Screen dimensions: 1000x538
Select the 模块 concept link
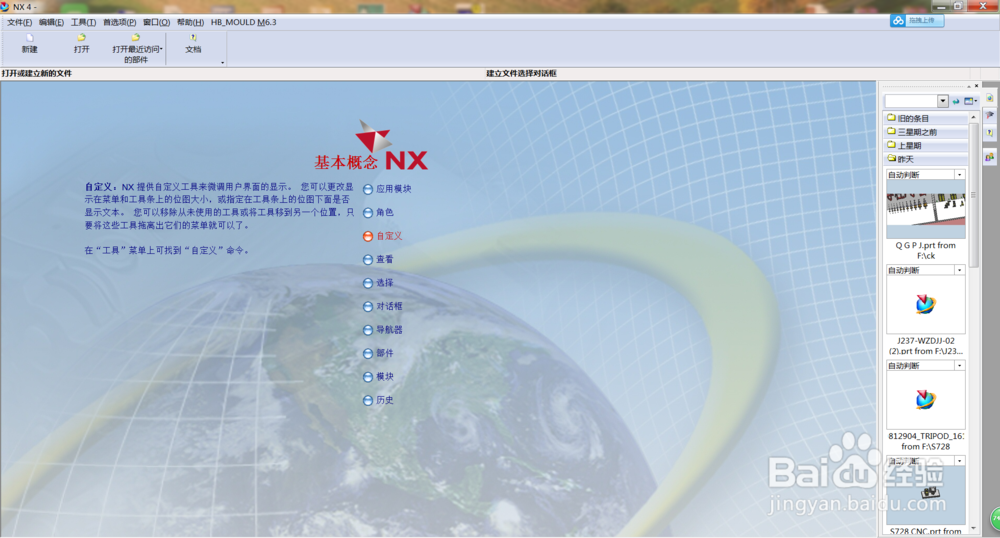378,377
